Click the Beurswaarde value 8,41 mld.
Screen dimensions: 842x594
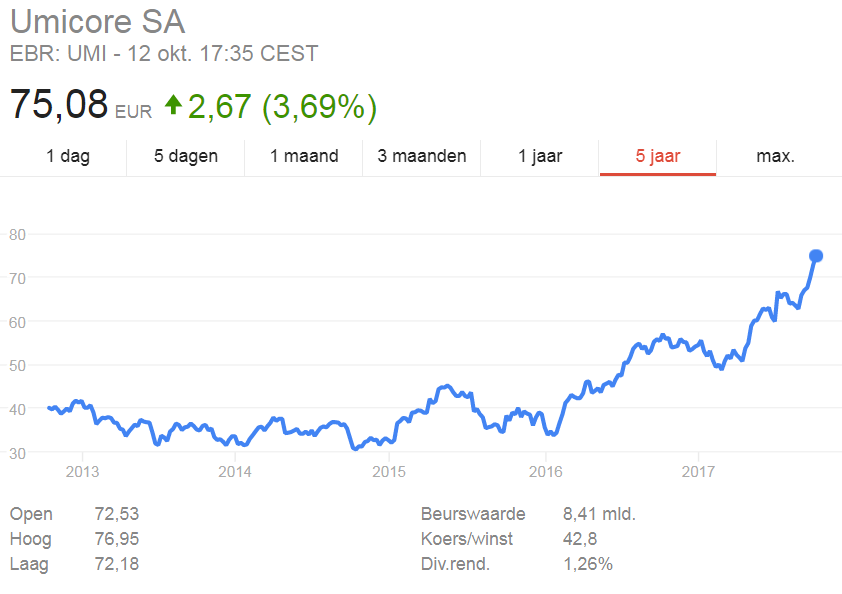point(599,514)
